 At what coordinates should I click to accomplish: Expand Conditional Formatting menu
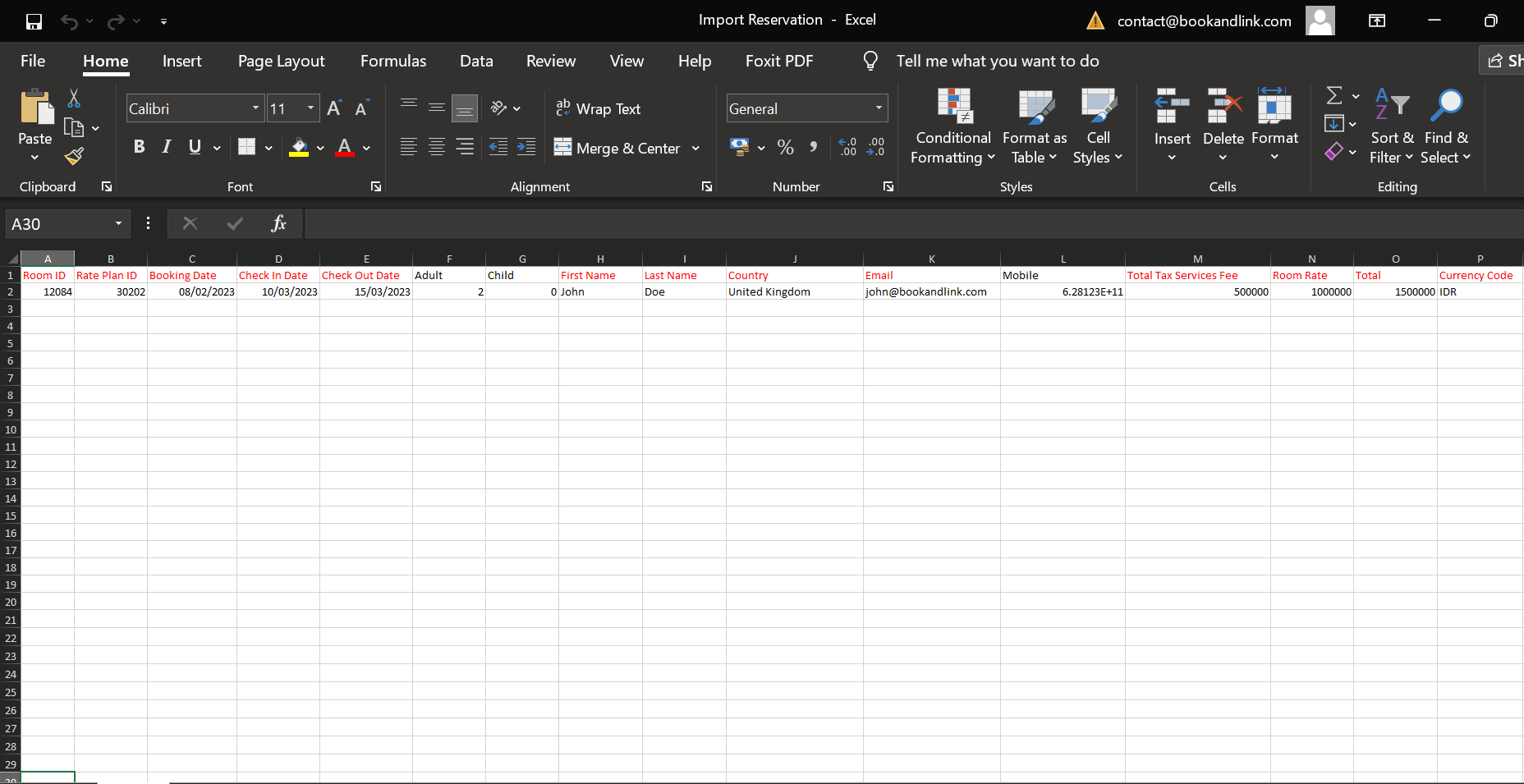point(952,126)
